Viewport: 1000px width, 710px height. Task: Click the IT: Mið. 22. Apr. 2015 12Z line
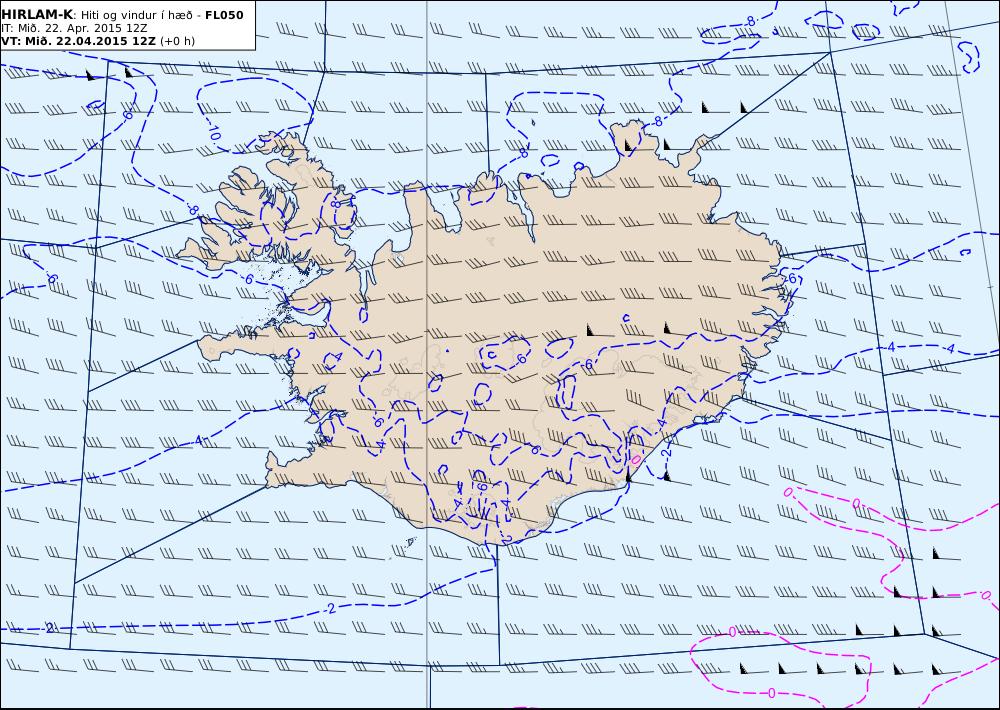(74, 28)
